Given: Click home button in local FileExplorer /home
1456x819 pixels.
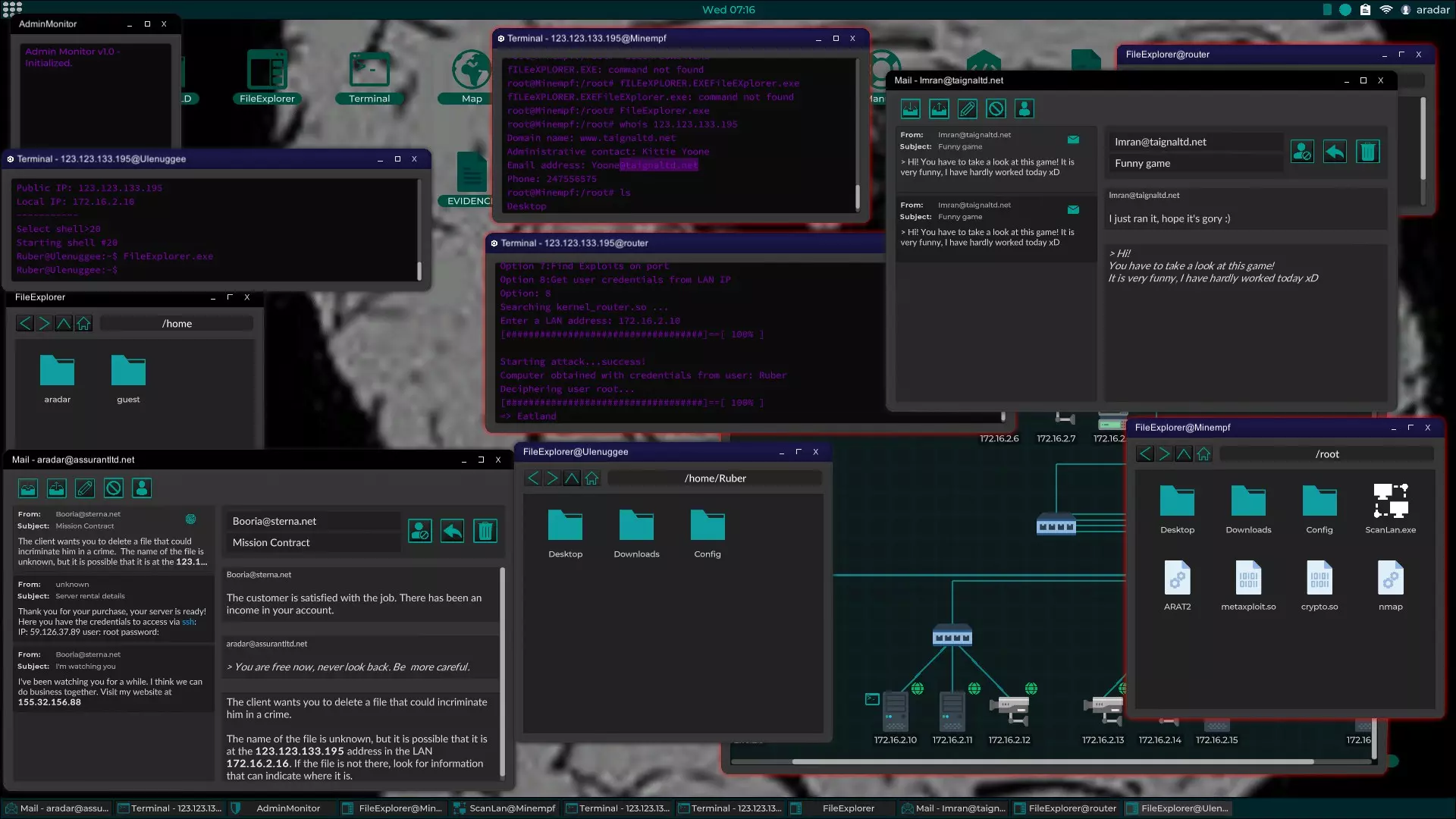Looking at the screenshot, I should point(83,324).
